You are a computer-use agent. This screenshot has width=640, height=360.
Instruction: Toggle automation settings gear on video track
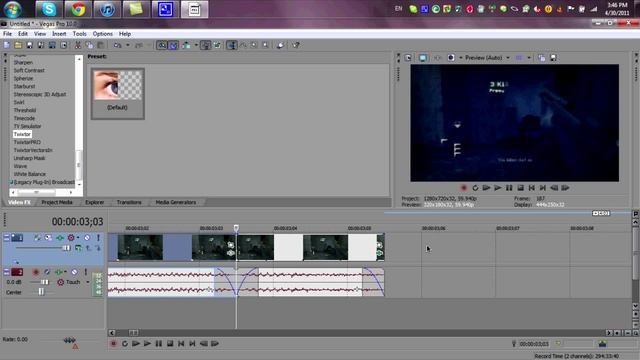[x=71, y=238]
